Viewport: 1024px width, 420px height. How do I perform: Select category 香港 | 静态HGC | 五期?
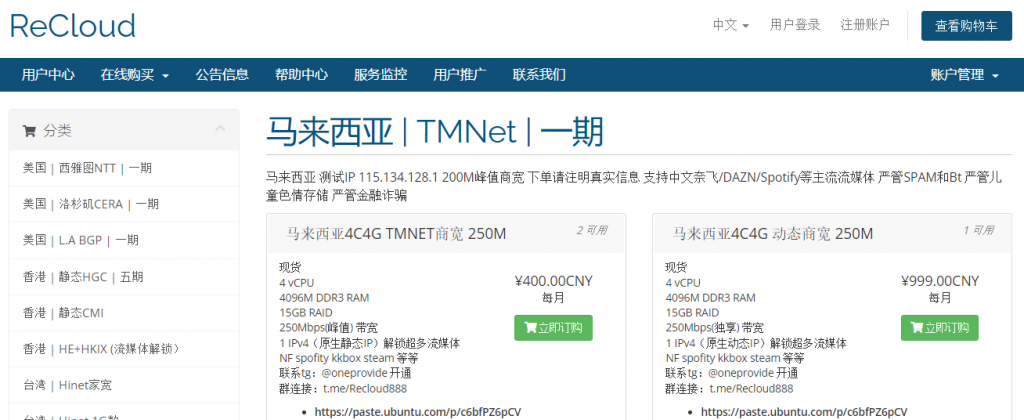pyautogui.click(x=124, y=277)
